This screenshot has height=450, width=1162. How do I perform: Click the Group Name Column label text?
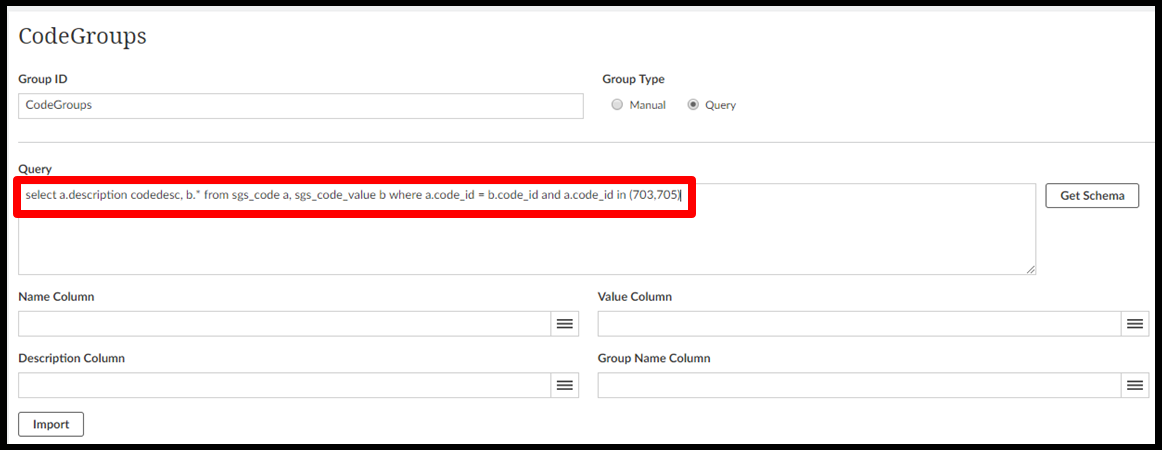point(653,358)
